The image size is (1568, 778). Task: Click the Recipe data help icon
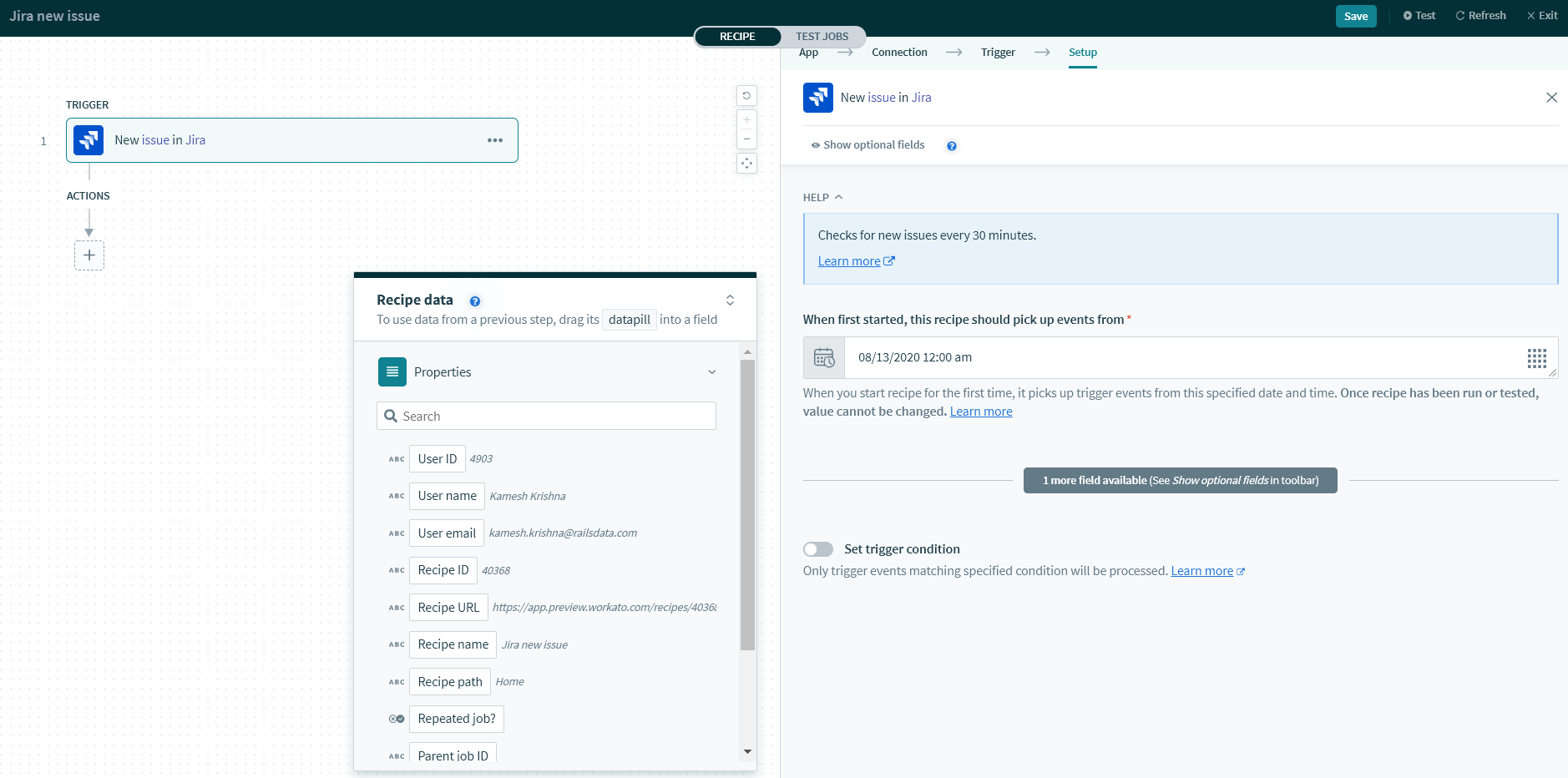(x=475, y=301)
